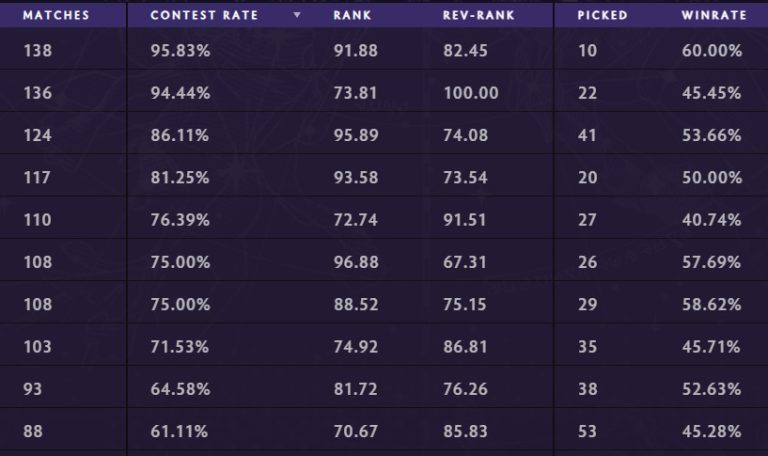Screen dimensions: 768x456
Task: Select the 95.89 rank value
Action: click(x=355, y=135)
